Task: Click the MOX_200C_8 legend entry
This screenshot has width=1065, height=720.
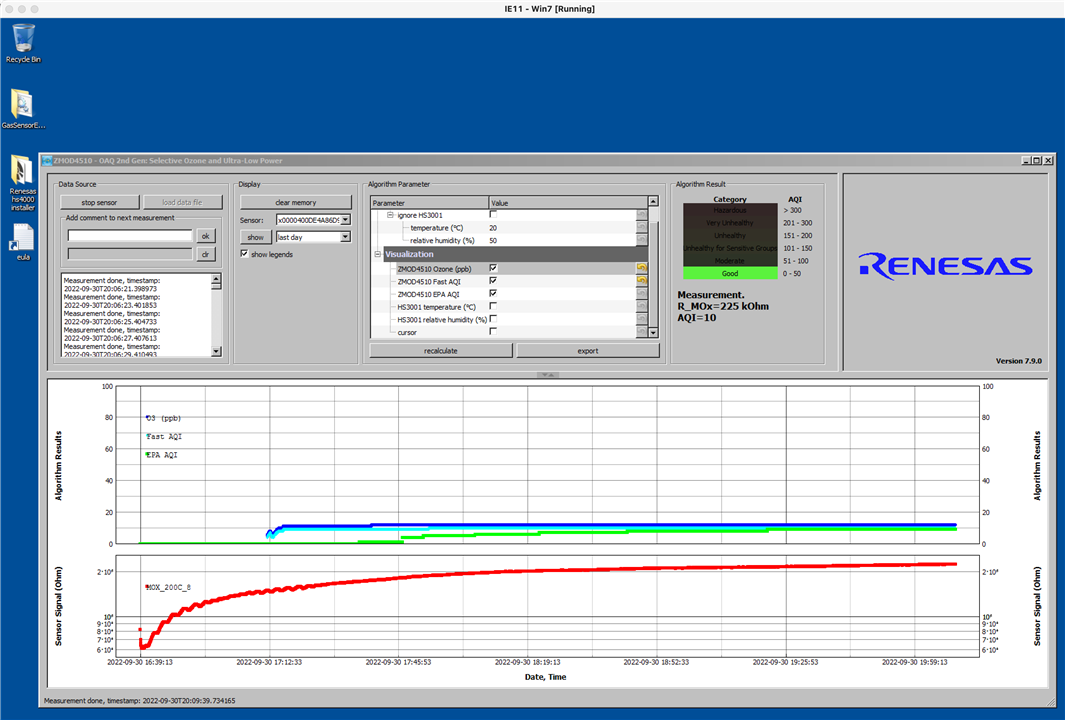Action: (168, 587)
